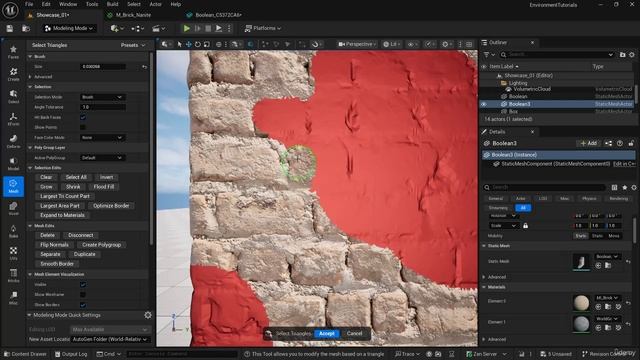Open the Perspective viewport dropdown

[357, 44]
